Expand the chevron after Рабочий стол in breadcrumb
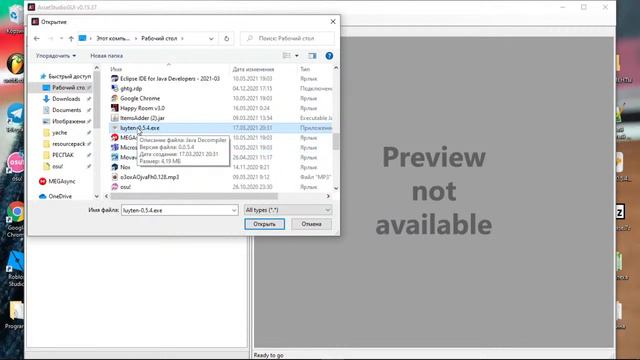Image resolution: width=640 pixels, height=360 pixels. (182, 38)
